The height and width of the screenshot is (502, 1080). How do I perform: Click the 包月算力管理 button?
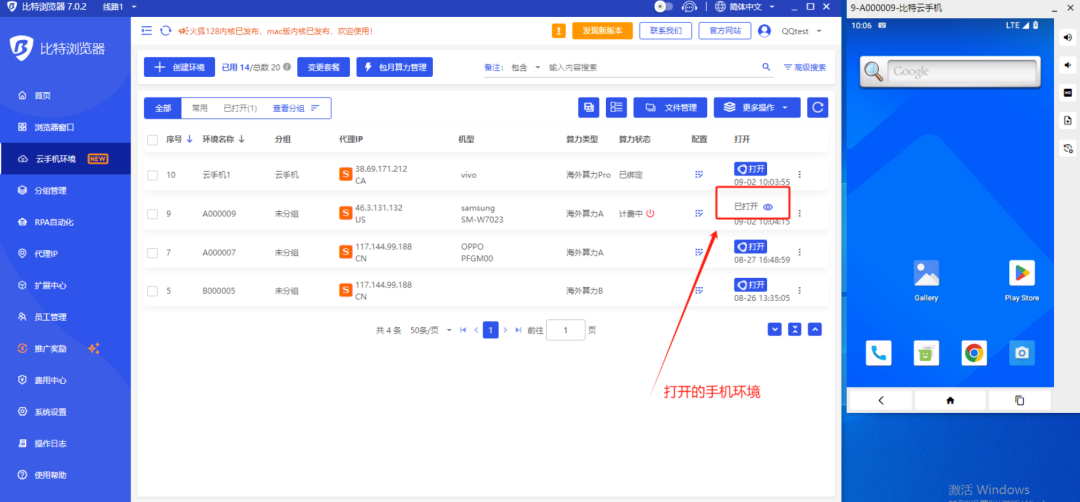click(x=395, y=67)
